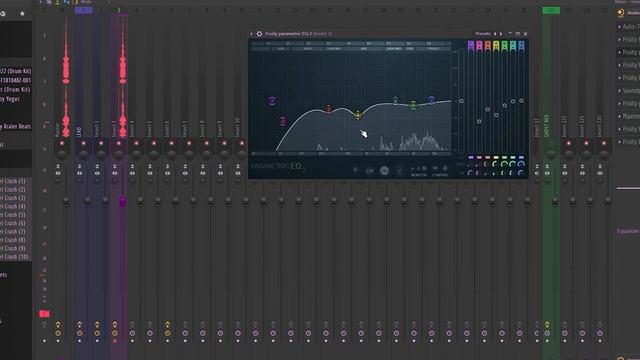Image resolution: width=640 pixels, height=360 pixels.
Task: Mute the Insert 3 mixer track
Action: [x=119, y=143]
